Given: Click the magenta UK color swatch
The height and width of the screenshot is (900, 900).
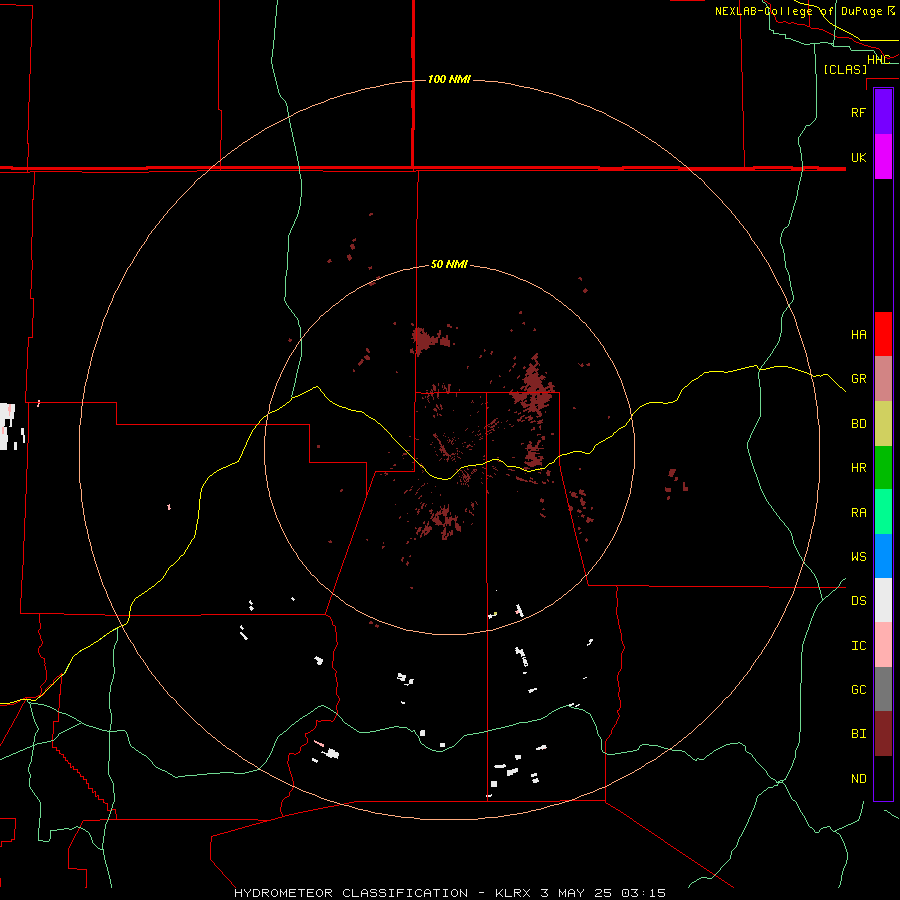Looking at the screenshot, I should [x=883, y=157].
